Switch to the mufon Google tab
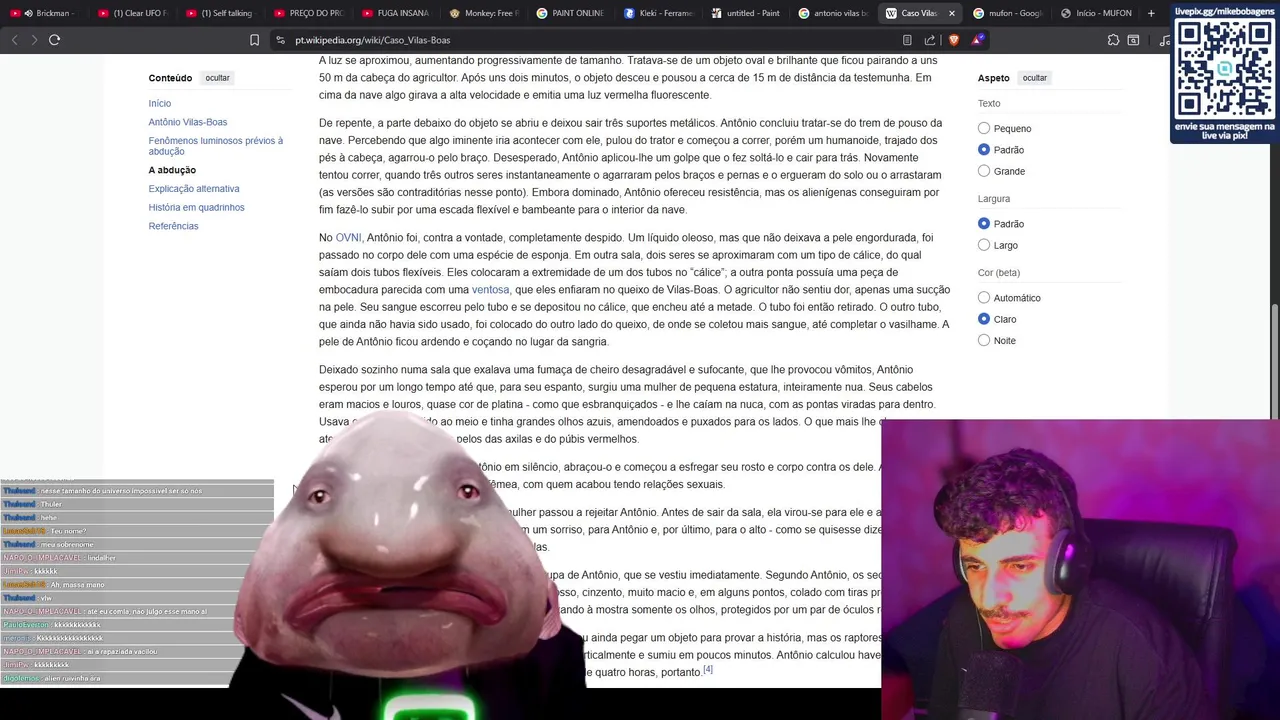Image resolution: width=1280 pixels, height=720 pixels. [1008, 13]
